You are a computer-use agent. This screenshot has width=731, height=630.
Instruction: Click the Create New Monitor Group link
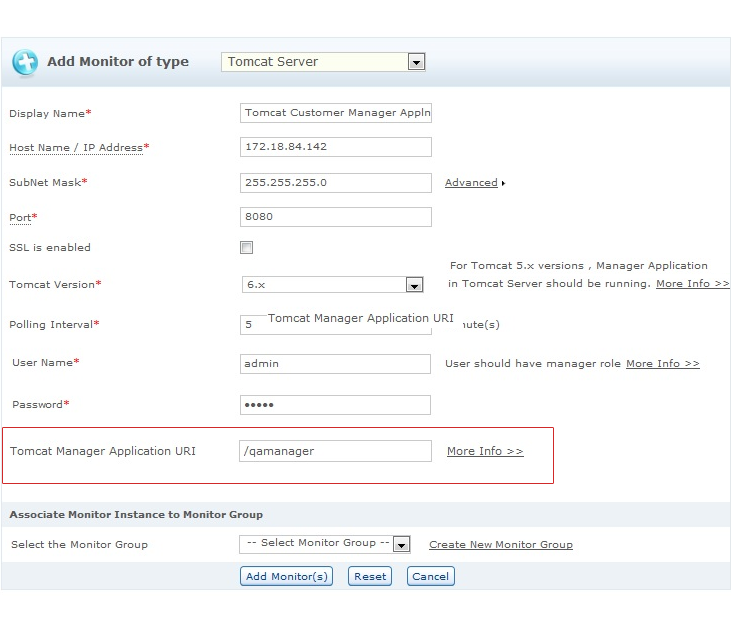coord(501,545)
